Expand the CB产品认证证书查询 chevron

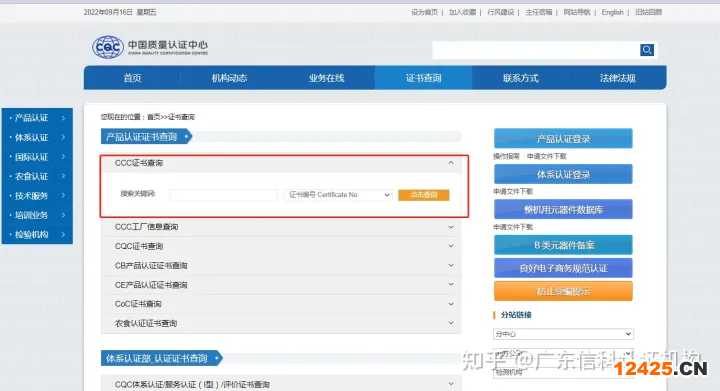coord(451,265)
